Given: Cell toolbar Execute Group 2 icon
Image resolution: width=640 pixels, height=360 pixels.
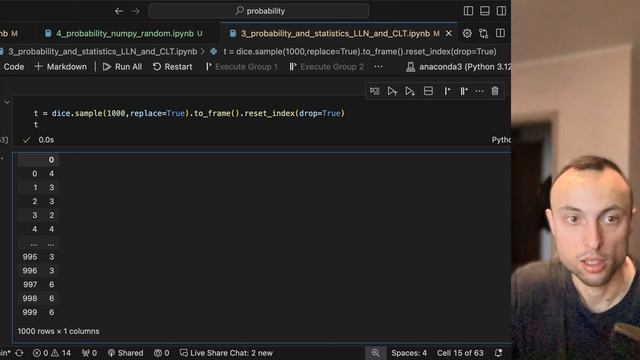Looking at the screenshot, I should pos(464,91).
